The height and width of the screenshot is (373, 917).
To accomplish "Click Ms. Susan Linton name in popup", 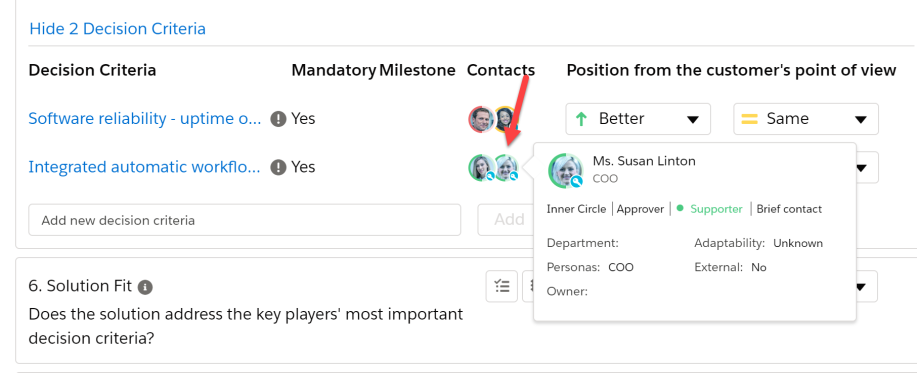I will (x=644, y=161).
